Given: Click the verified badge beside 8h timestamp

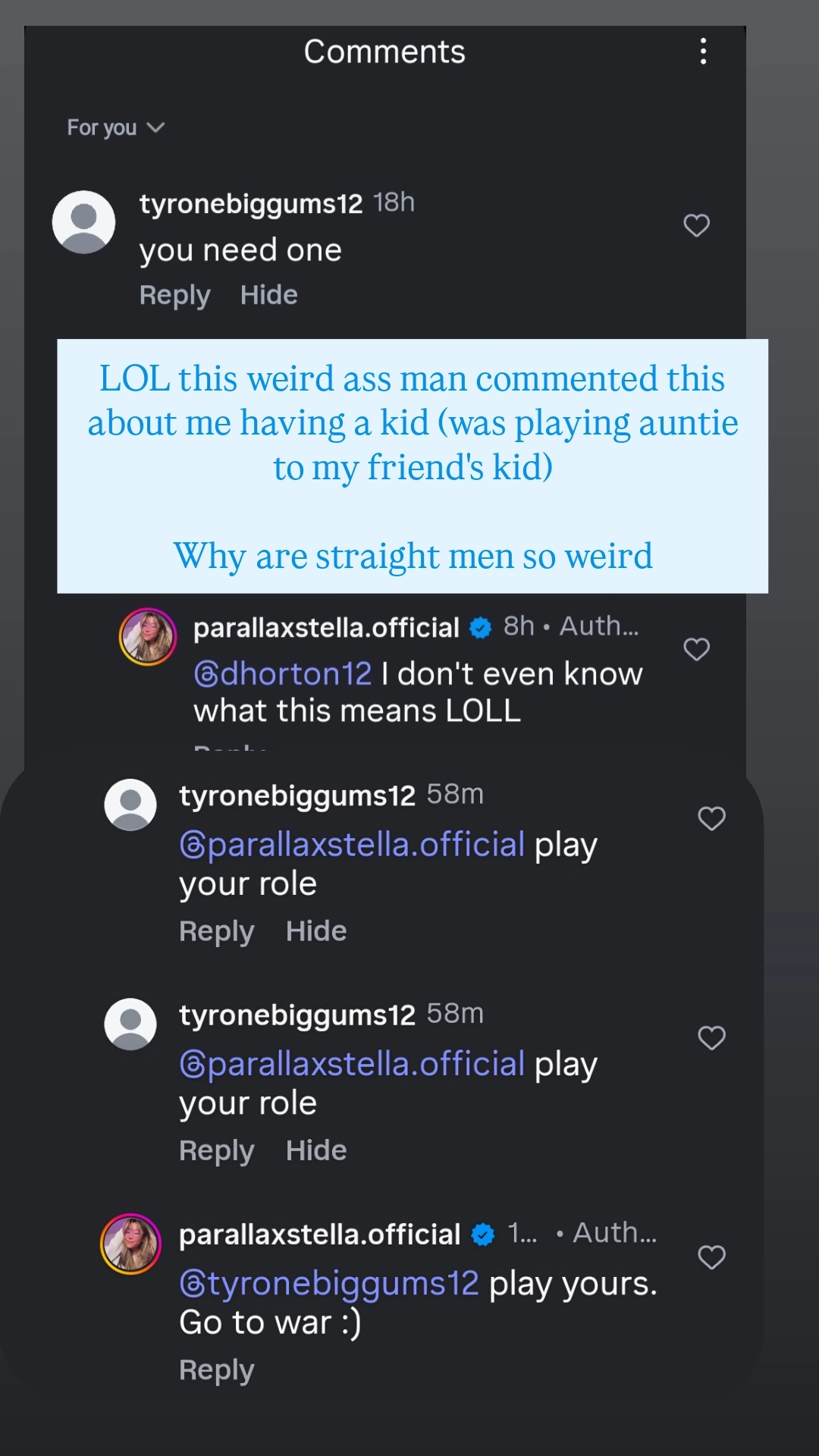Looking at the screenshot, I should point(481,628).
